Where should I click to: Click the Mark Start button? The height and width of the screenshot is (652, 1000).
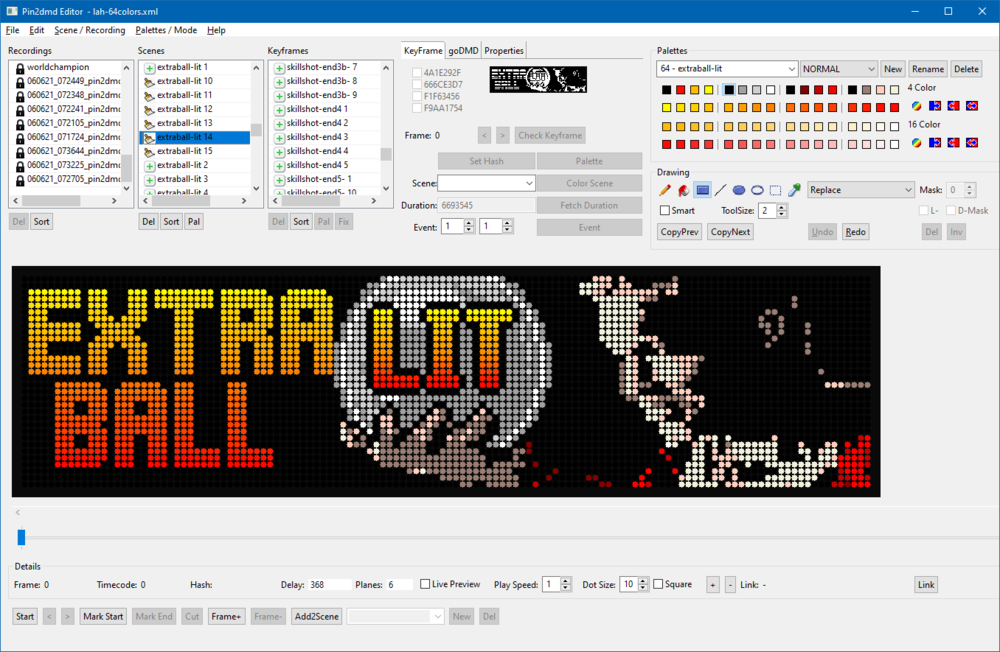(103, 616)
